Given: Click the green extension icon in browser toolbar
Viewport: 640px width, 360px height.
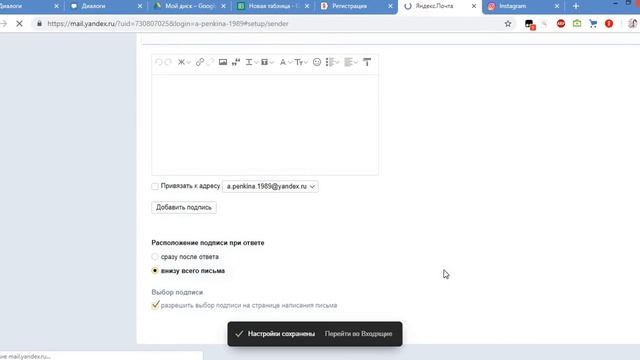Looking at the screenshot, I should (577, 24).
